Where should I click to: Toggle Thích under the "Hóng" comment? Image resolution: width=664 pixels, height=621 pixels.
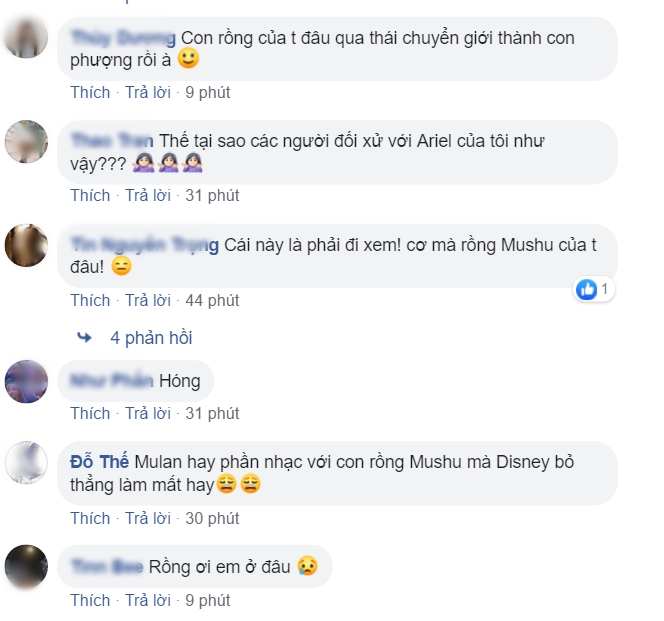(90, 413)
